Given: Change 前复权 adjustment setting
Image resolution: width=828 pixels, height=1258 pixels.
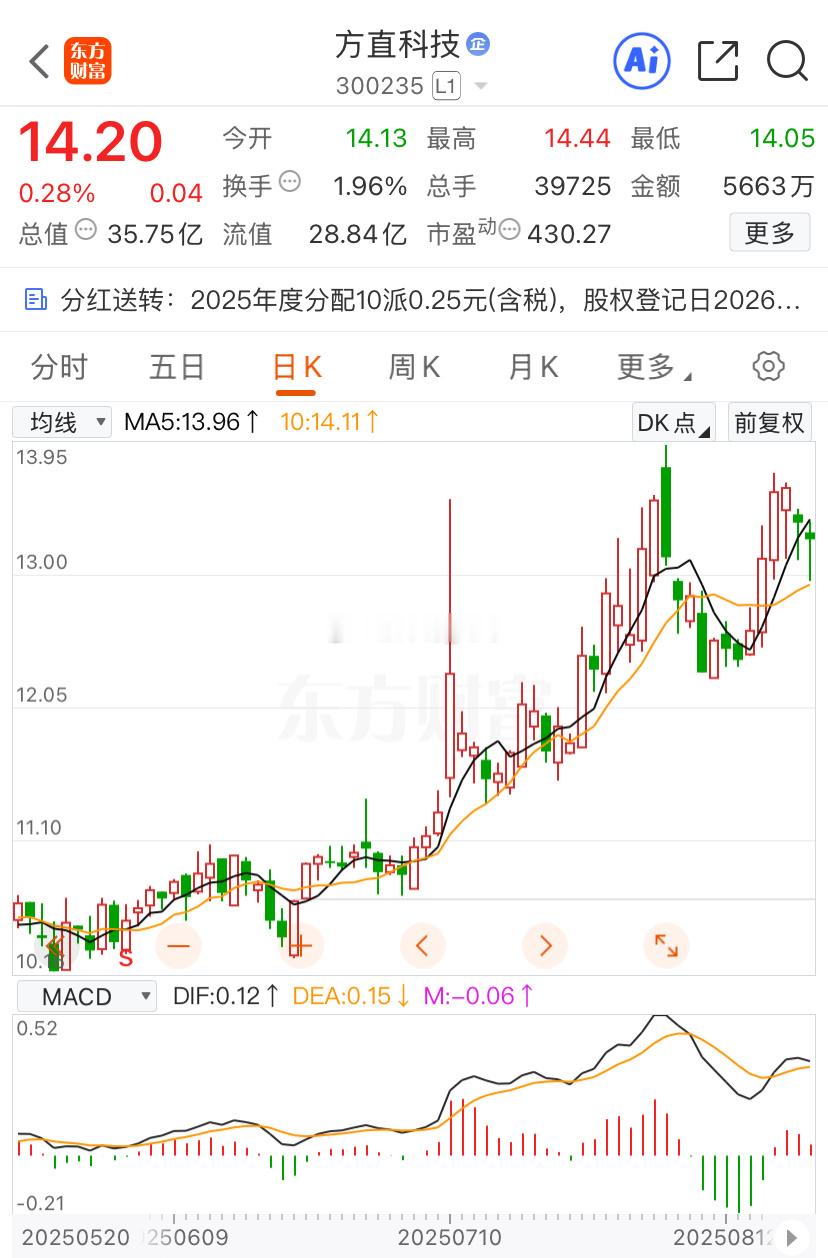Looking at the screenshot, I should (x=769, y=422).
